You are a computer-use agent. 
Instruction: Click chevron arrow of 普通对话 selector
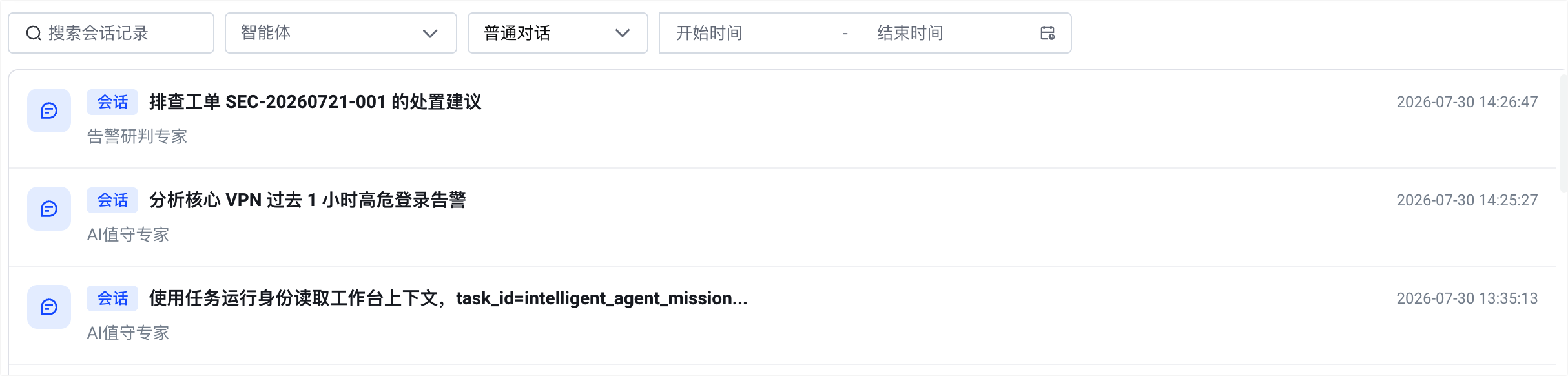click(x=623, y=33)
